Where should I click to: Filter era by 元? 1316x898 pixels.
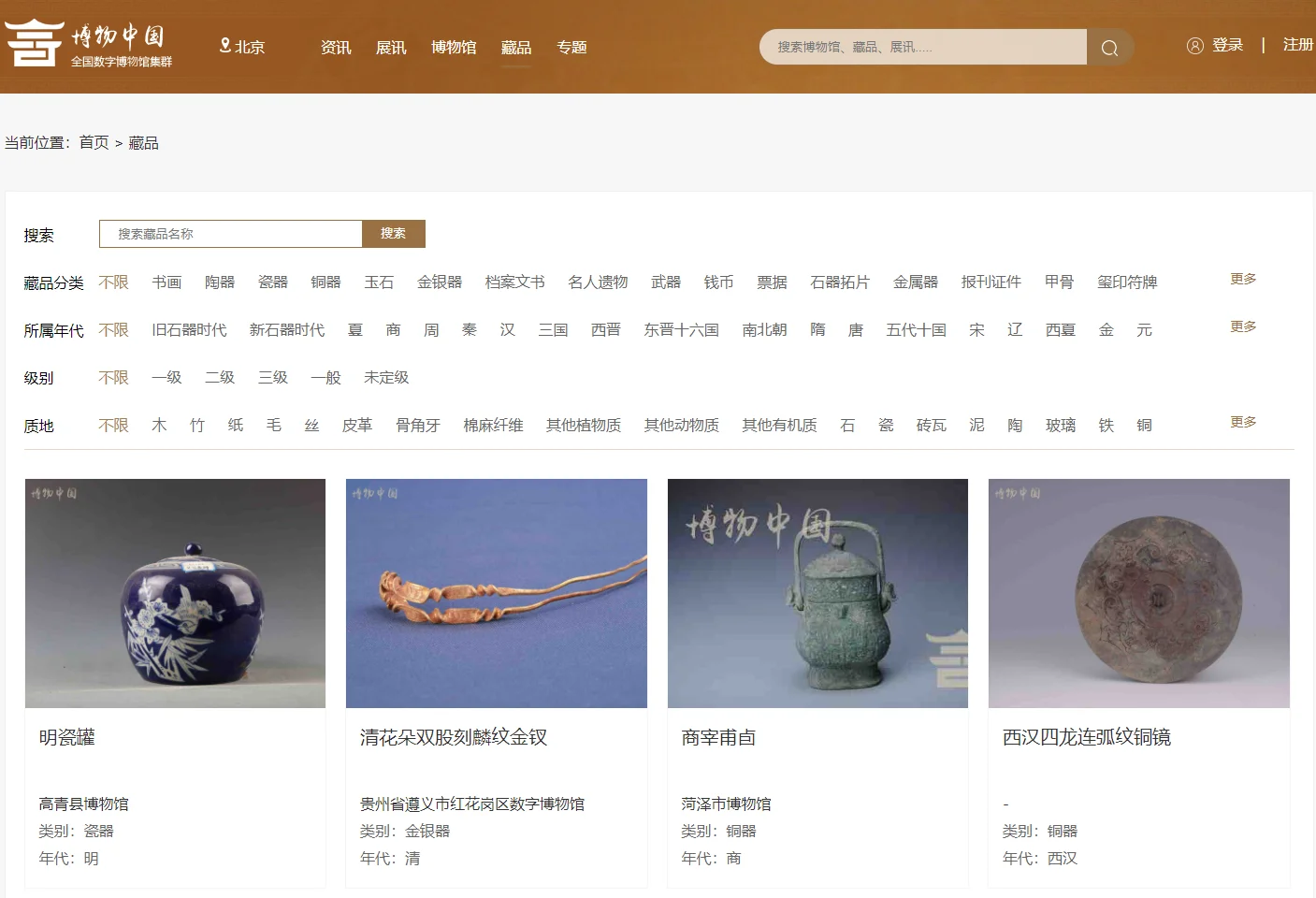pyautogui.click(x=1144, y=329)
